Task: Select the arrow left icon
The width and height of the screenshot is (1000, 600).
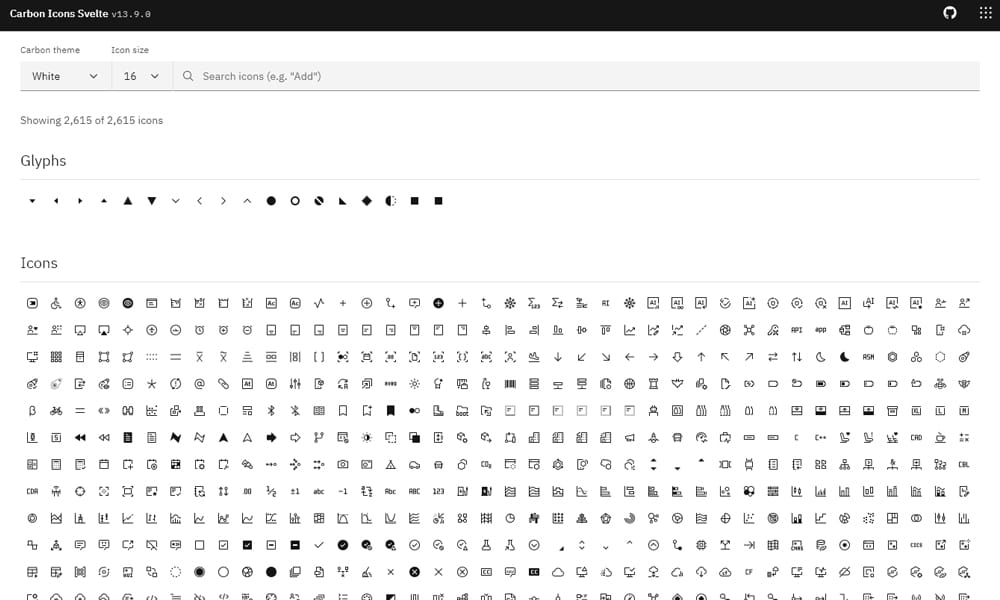Action: (x=629, y=357)
